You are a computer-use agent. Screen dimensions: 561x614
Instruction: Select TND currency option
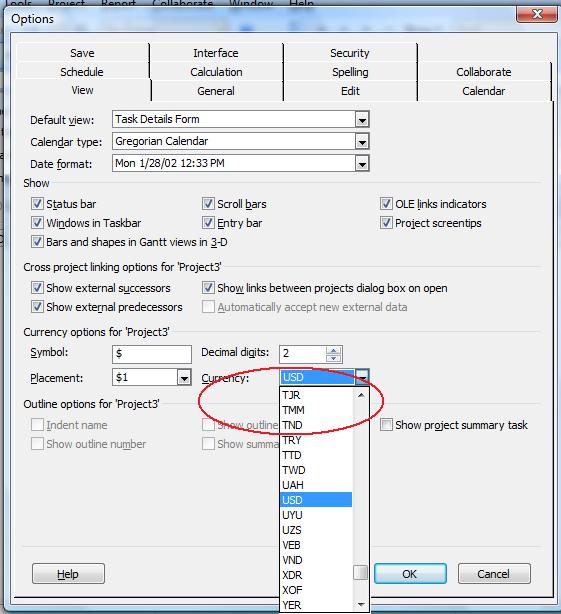(x=316, y=425)
